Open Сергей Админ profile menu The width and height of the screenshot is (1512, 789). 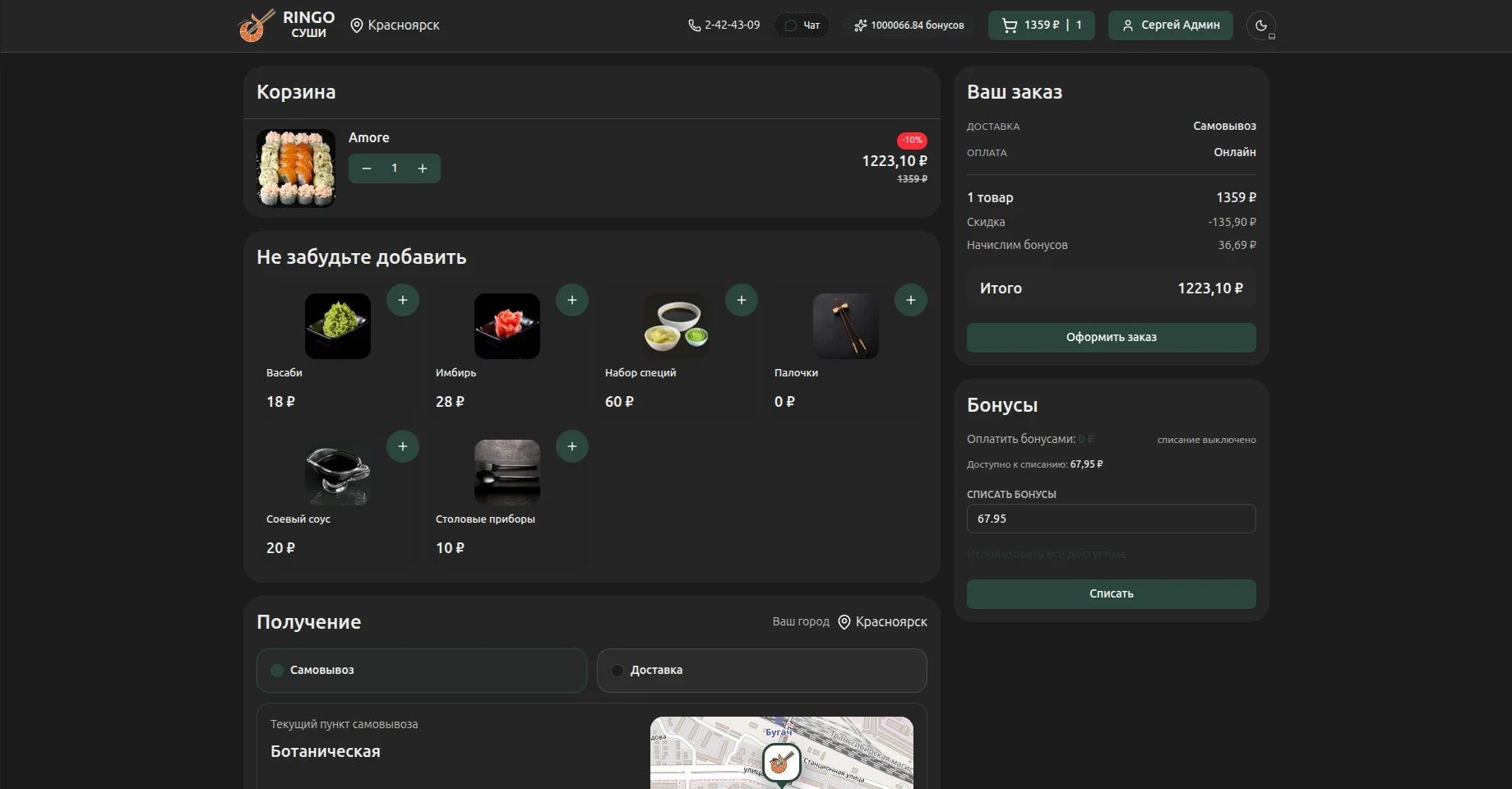click(1171, 25)
